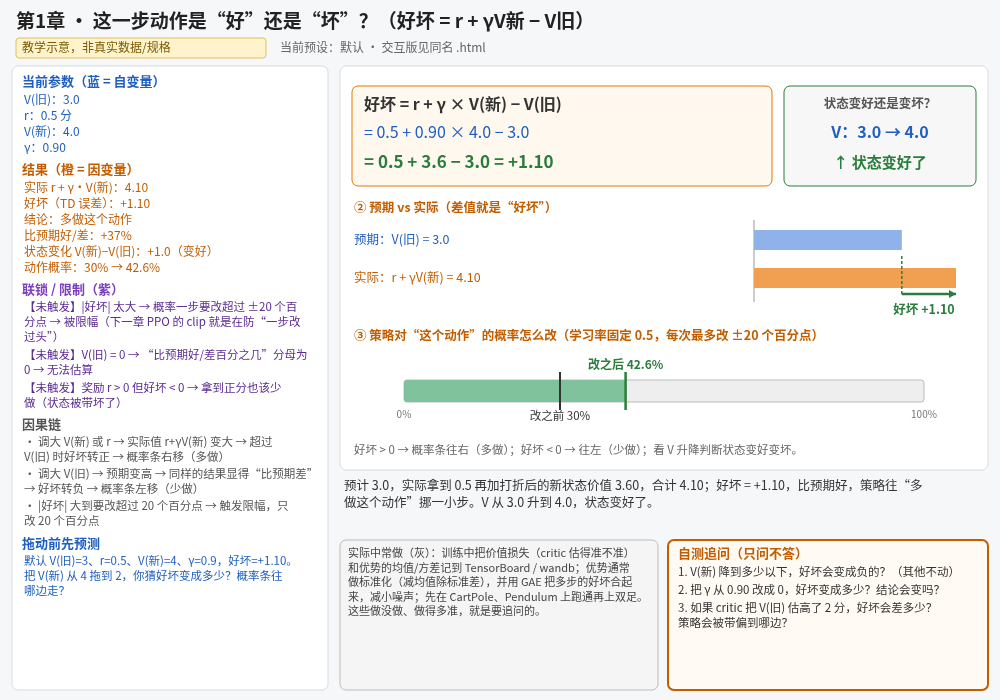Click the "自测追问（只问不答）" heading
This screenshot has width=1000, height=700.
[x=739, y=553]
